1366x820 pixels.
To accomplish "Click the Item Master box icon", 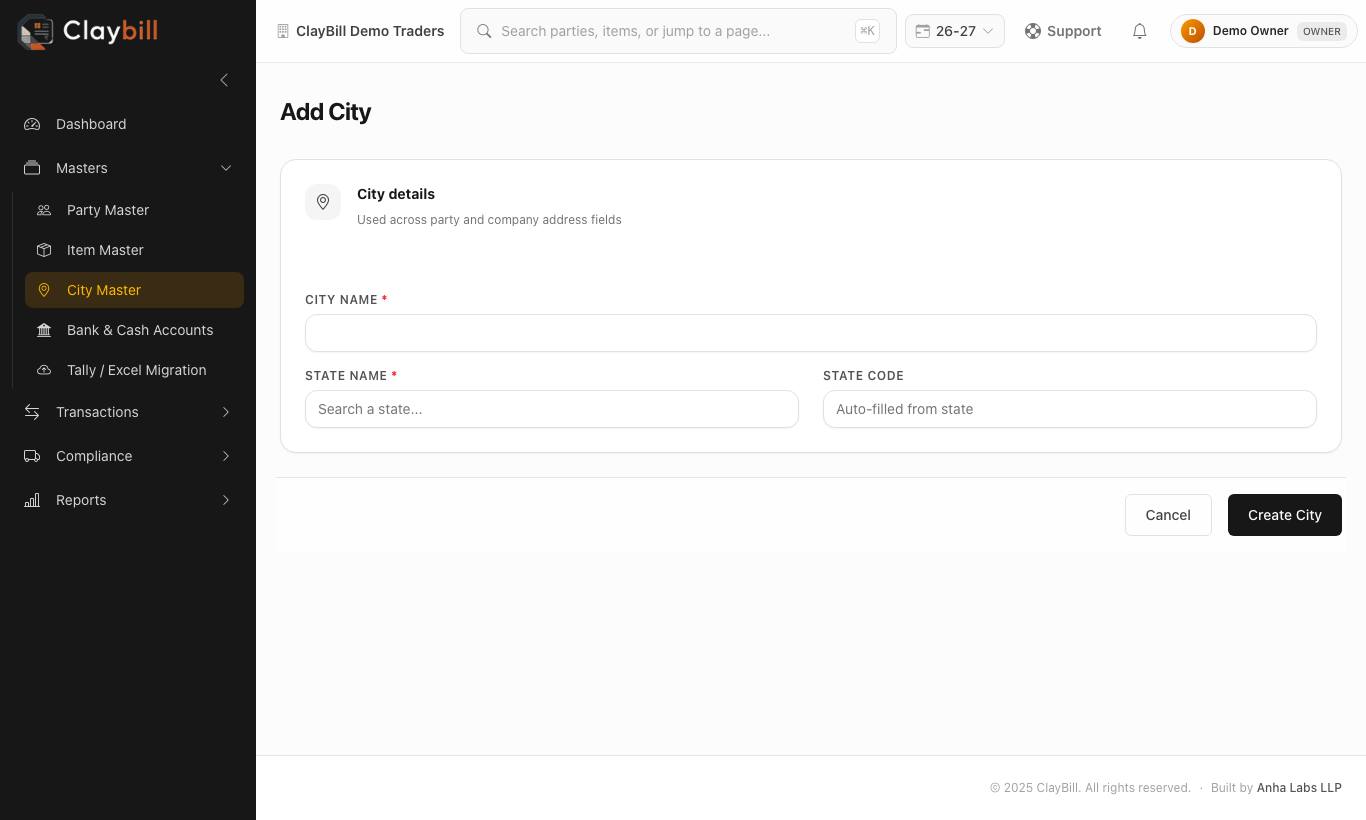I will (44, 250).
